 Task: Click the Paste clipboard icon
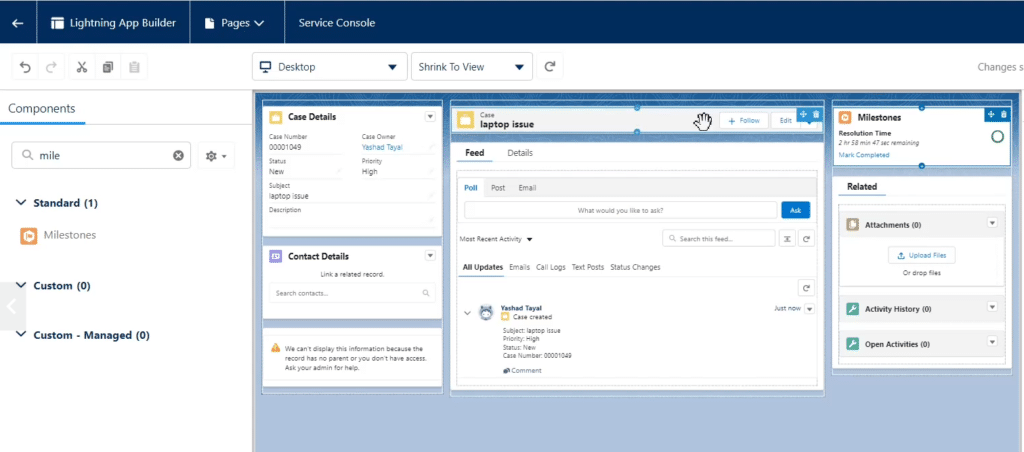click(x=134, y=67)
